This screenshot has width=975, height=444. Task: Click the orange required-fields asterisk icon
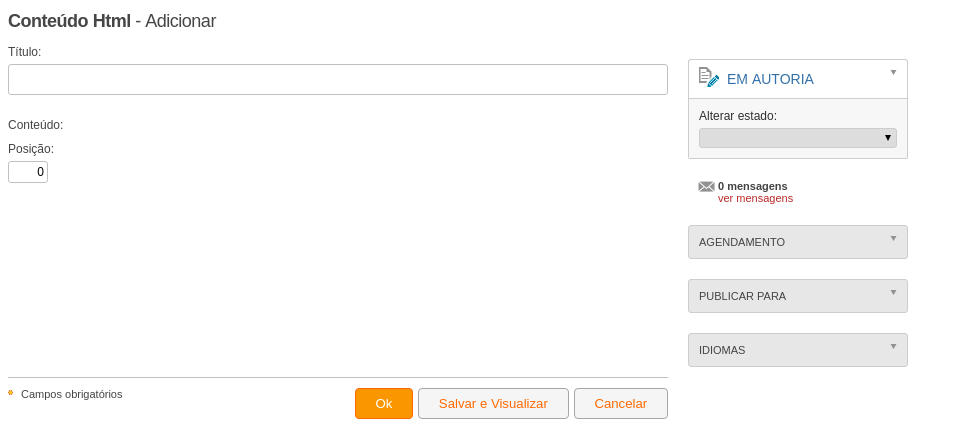[x=11, y=393]
